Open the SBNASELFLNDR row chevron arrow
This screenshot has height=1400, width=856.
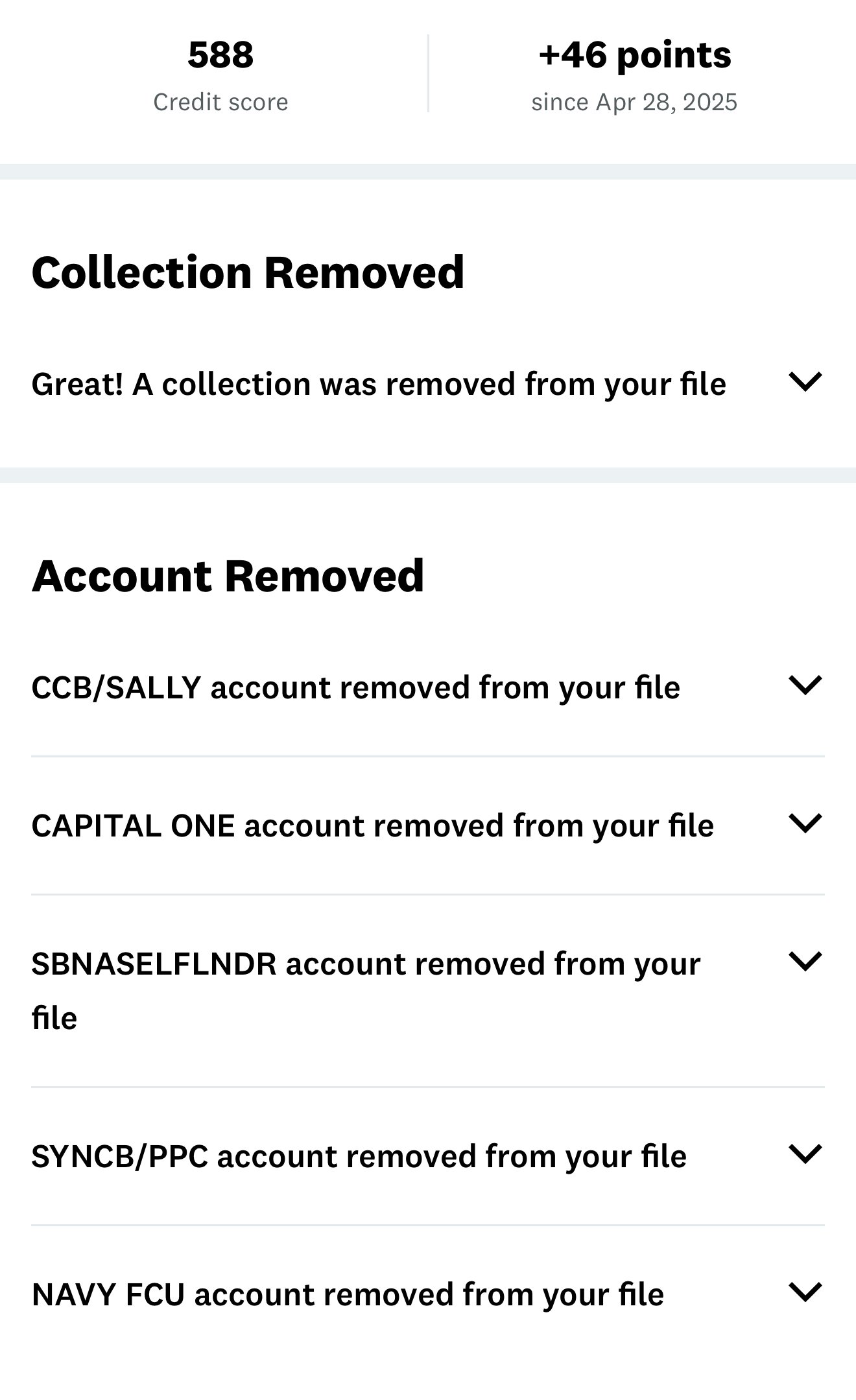pos(805,962)
